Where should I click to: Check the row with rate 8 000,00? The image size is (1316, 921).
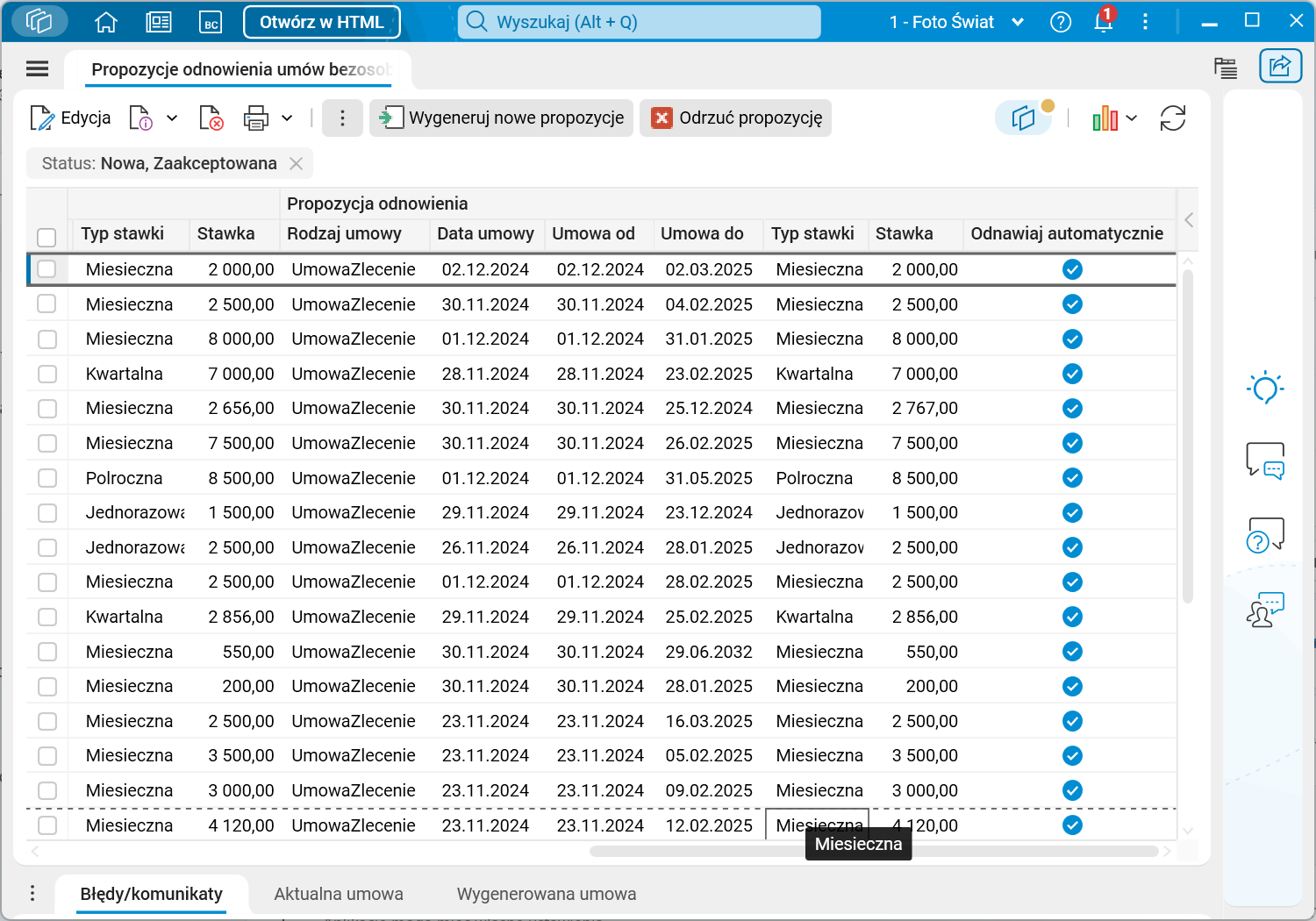pos(47,339)
